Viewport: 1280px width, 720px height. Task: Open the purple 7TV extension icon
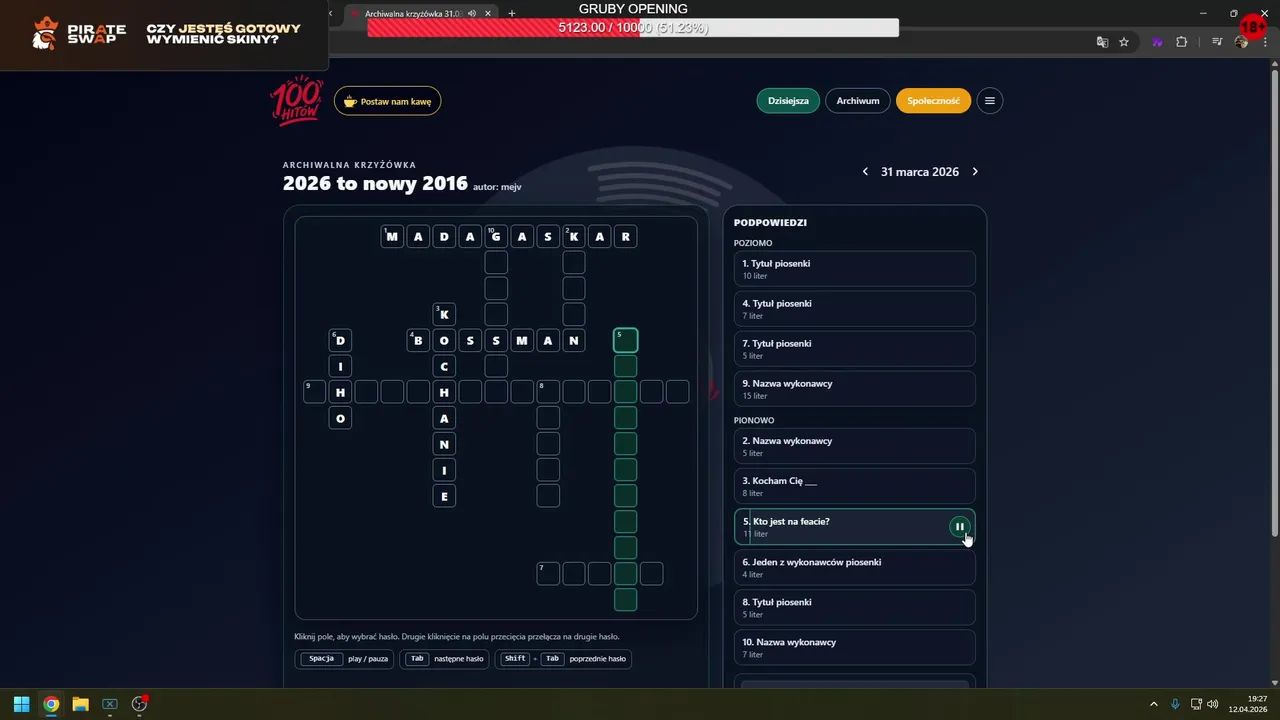tap(1157, 42)
